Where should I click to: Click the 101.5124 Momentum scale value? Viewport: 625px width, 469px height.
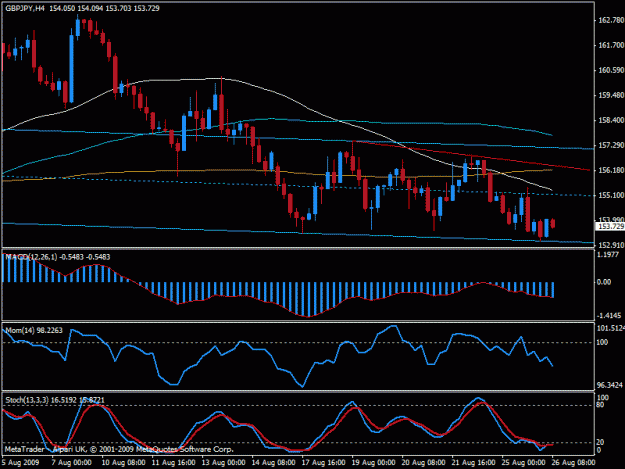(611, 328)
